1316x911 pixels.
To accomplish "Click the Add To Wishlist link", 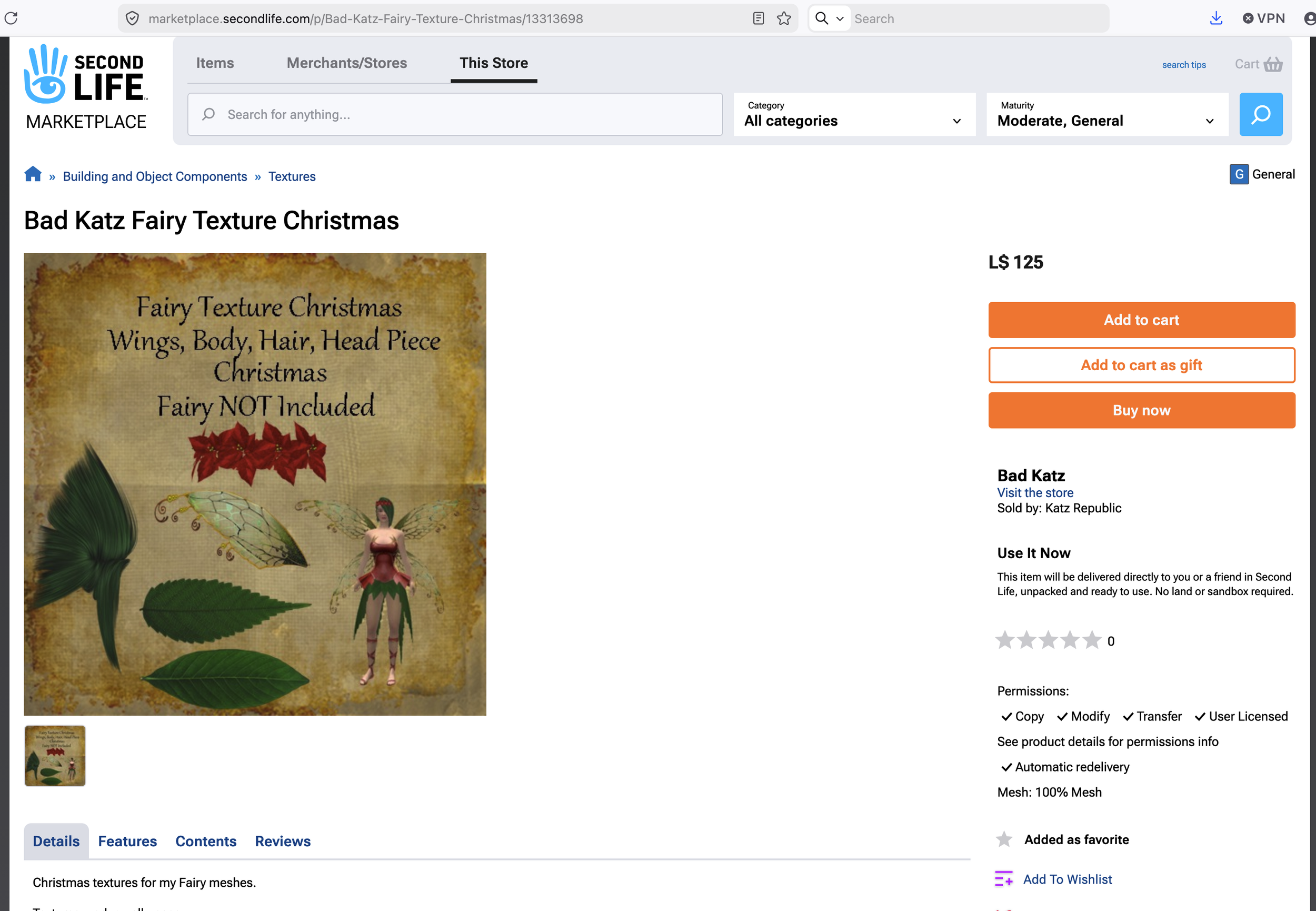I will [x=1068, y=879].
